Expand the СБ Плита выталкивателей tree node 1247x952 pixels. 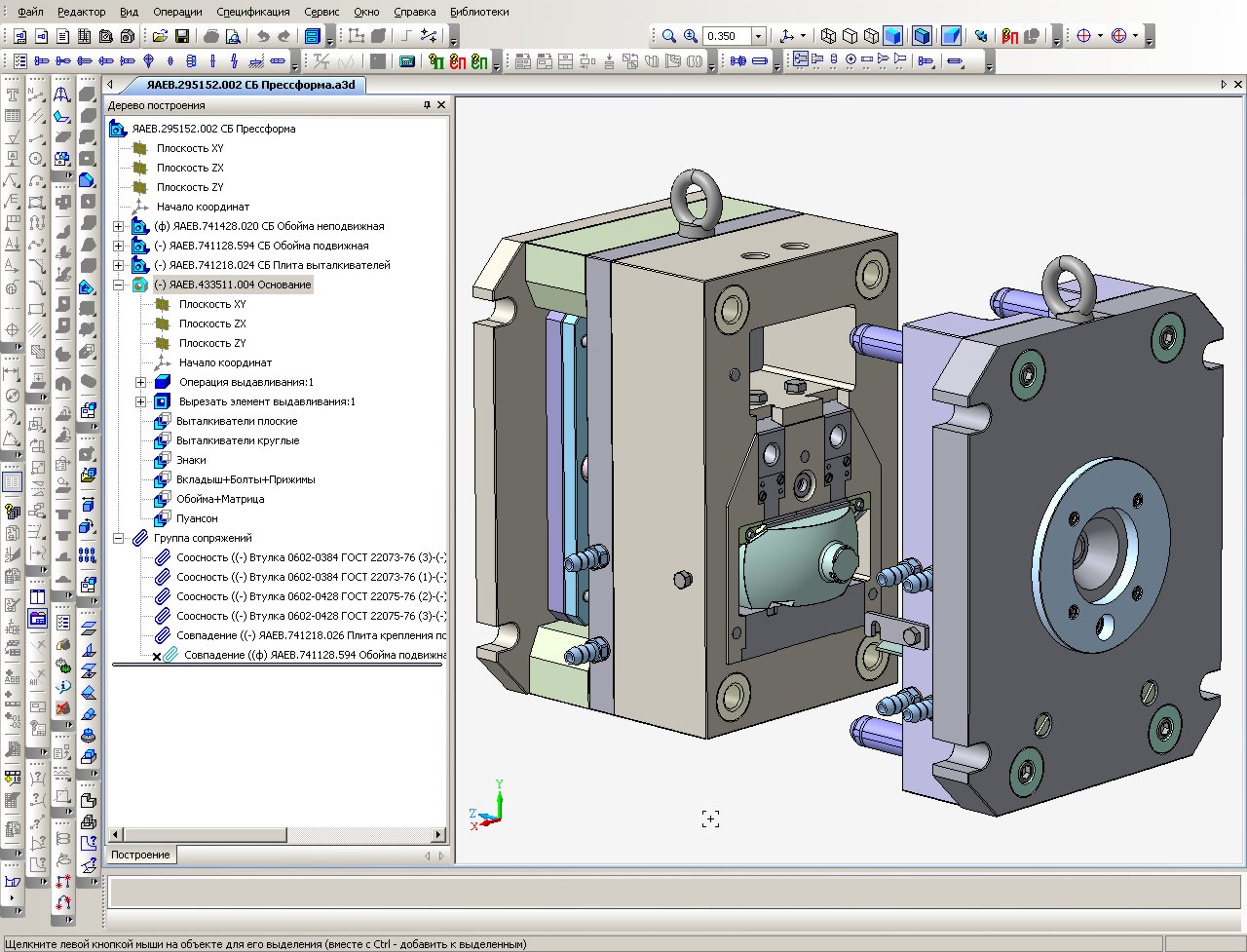pyautogui.click(x=117, y=265)
